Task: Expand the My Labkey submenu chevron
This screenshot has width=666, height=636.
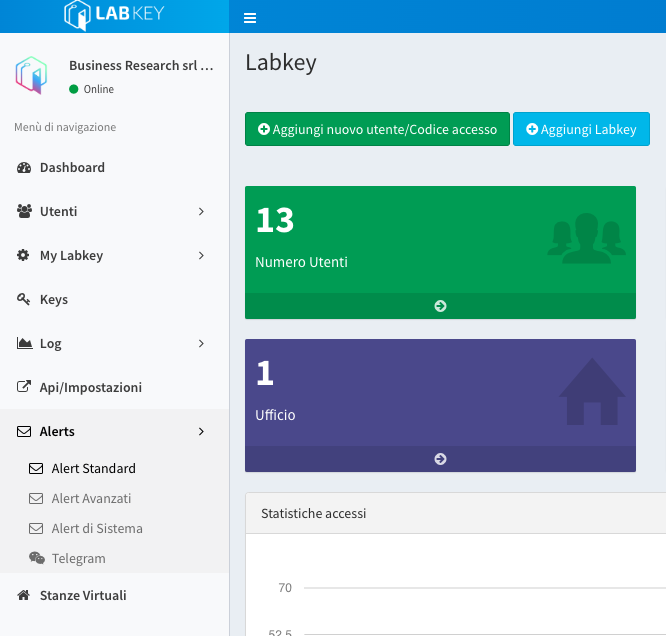Action: coord(201,255)
